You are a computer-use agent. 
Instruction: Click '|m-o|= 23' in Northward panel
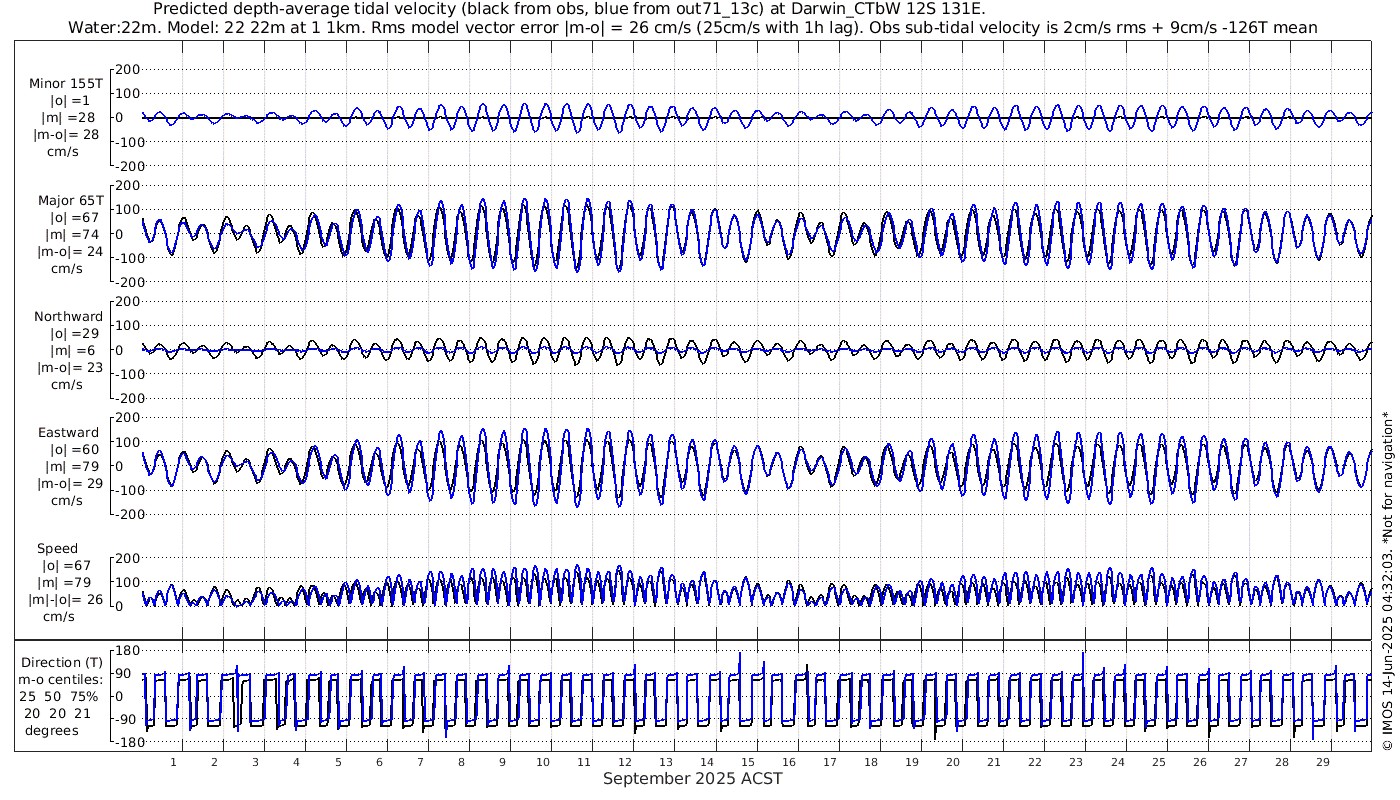[68, 368]
